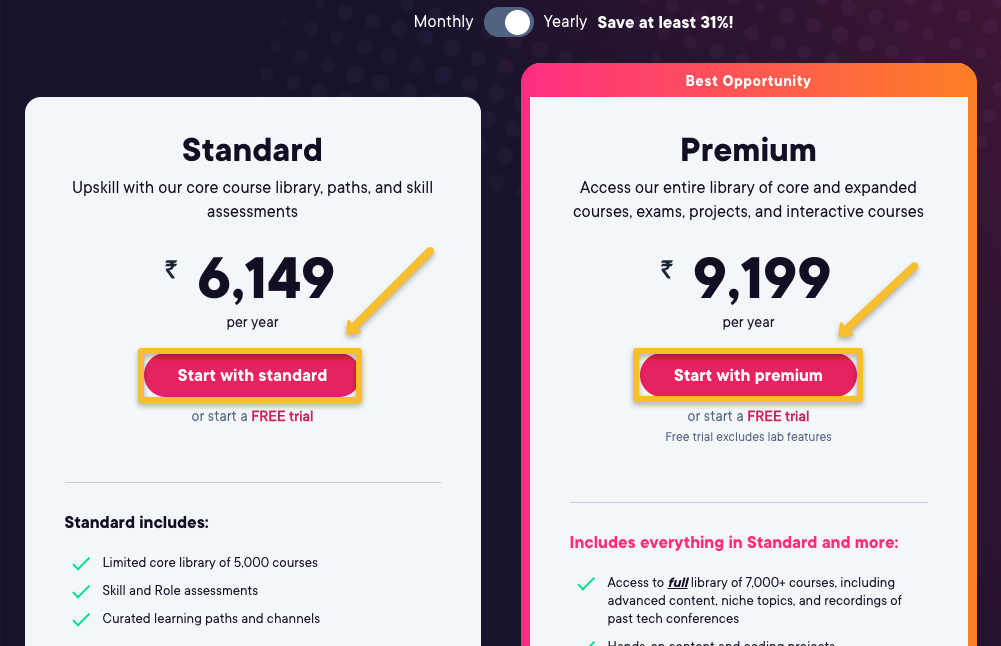This screenshot has width=1001, height=646.
Task: Toggle the billing period switch to Monthly
Action: click(508, 21)
